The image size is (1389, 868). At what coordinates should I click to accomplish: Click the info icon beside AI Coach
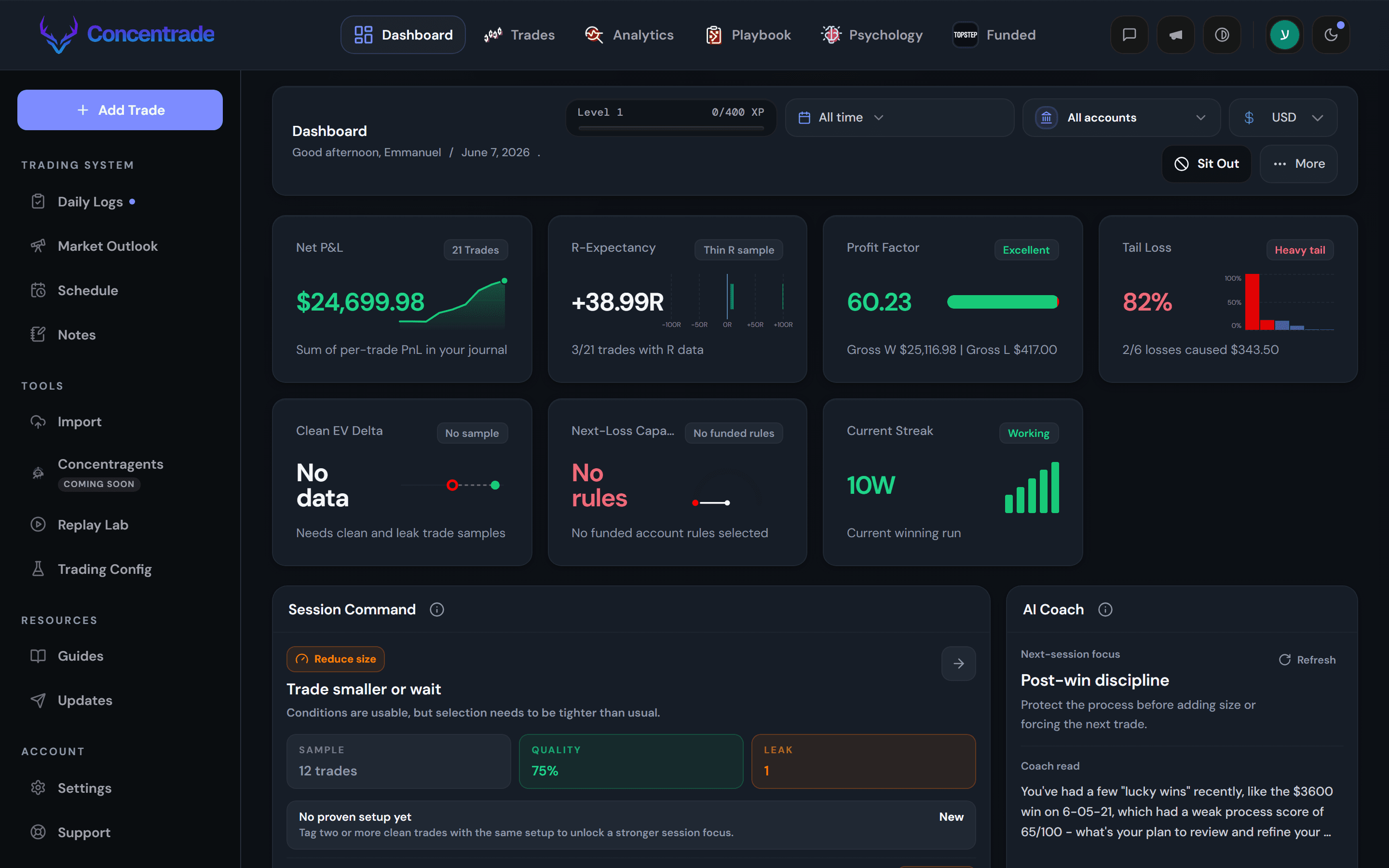coord(1105,610)
